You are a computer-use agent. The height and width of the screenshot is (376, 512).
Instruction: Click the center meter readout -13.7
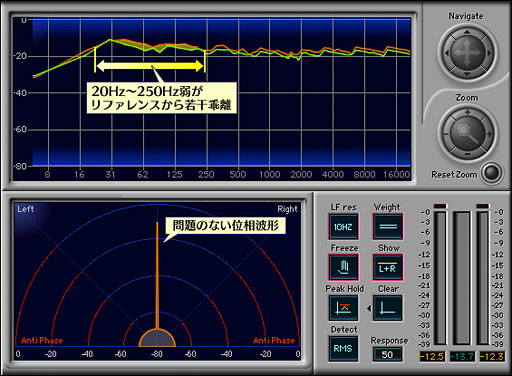tap(462, 357)
